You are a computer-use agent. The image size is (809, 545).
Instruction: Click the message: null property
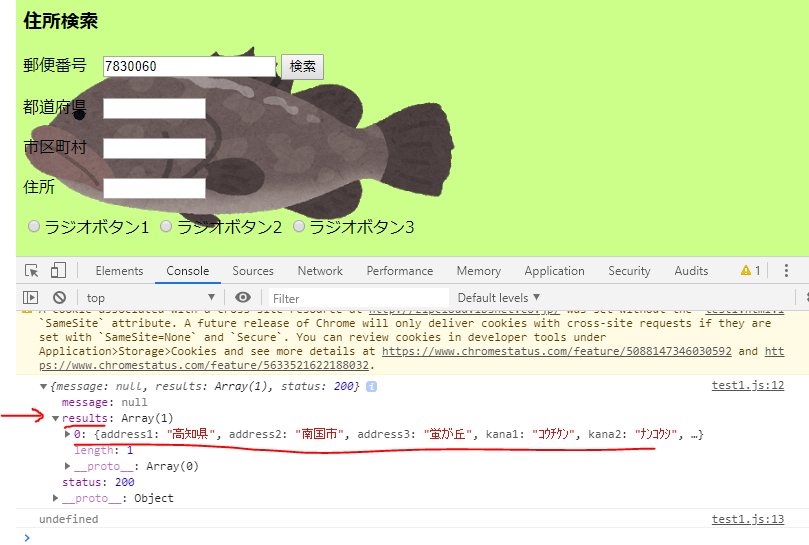[x=104, y=402]
